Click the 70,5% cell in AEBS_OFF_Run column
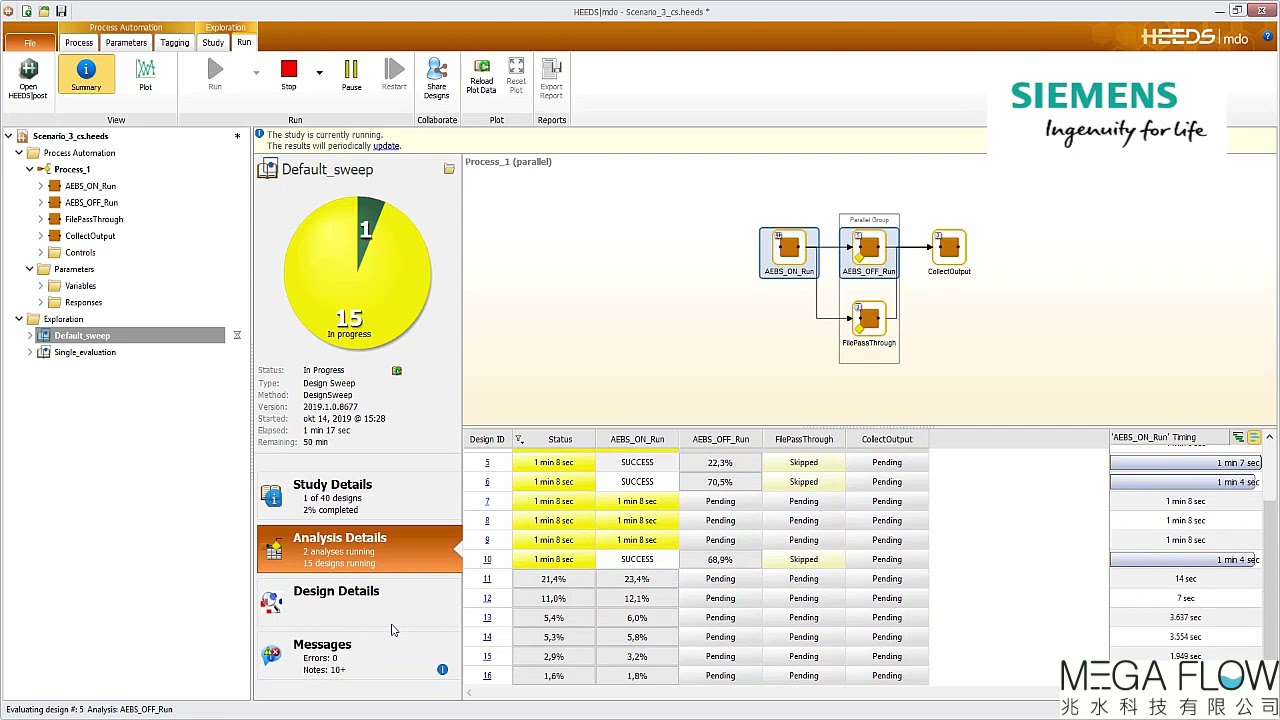Screen dimensions: 1280x720 720,482
